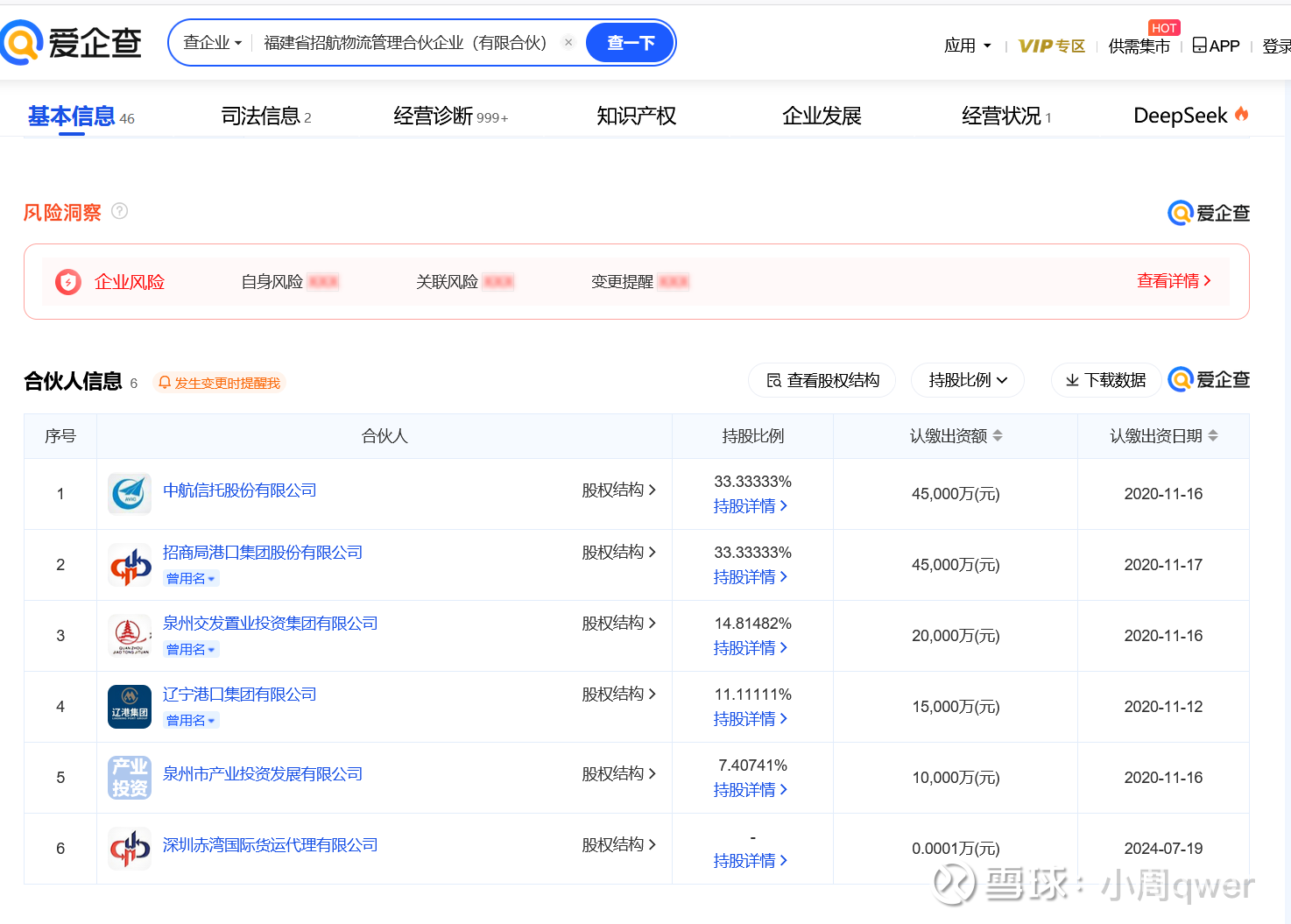Click 自身风险 item in risk panel

tap(290, 282)
